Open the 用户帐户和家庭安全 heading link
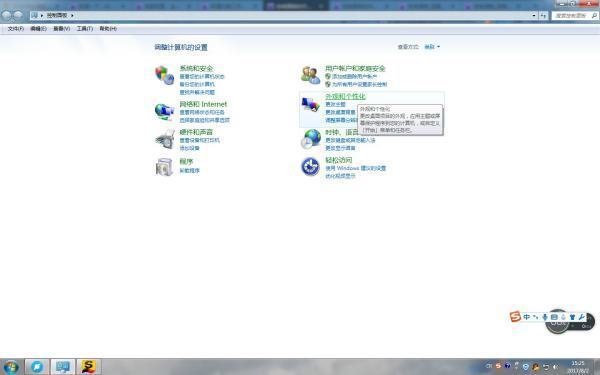 (x=355, y=68)
